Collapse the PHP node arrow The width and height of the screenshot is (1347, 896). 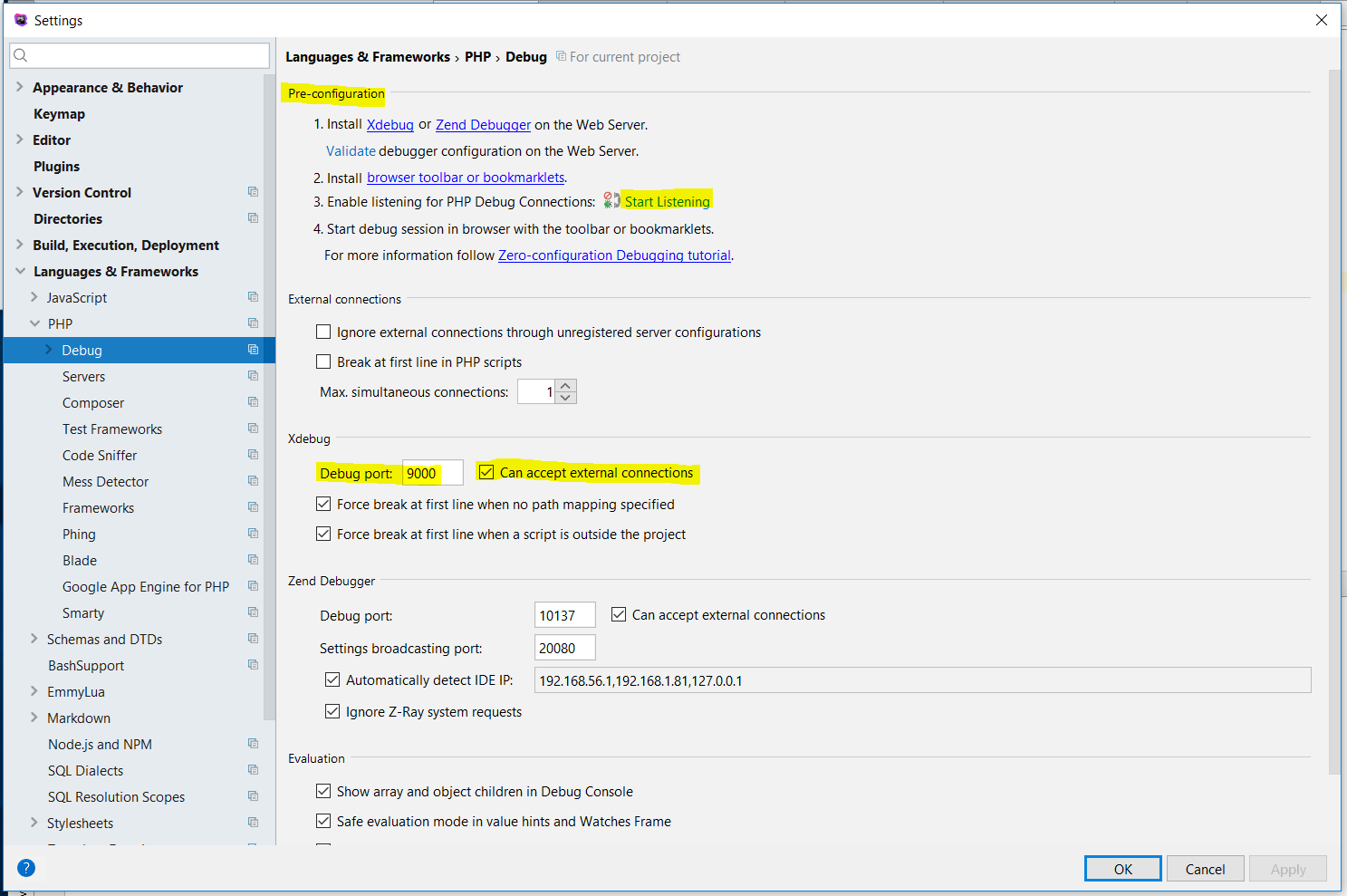[34, 323]
